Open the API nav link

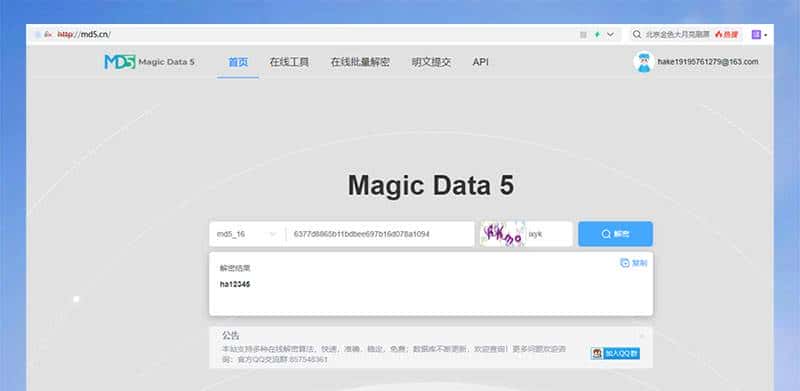coord(480,62)
